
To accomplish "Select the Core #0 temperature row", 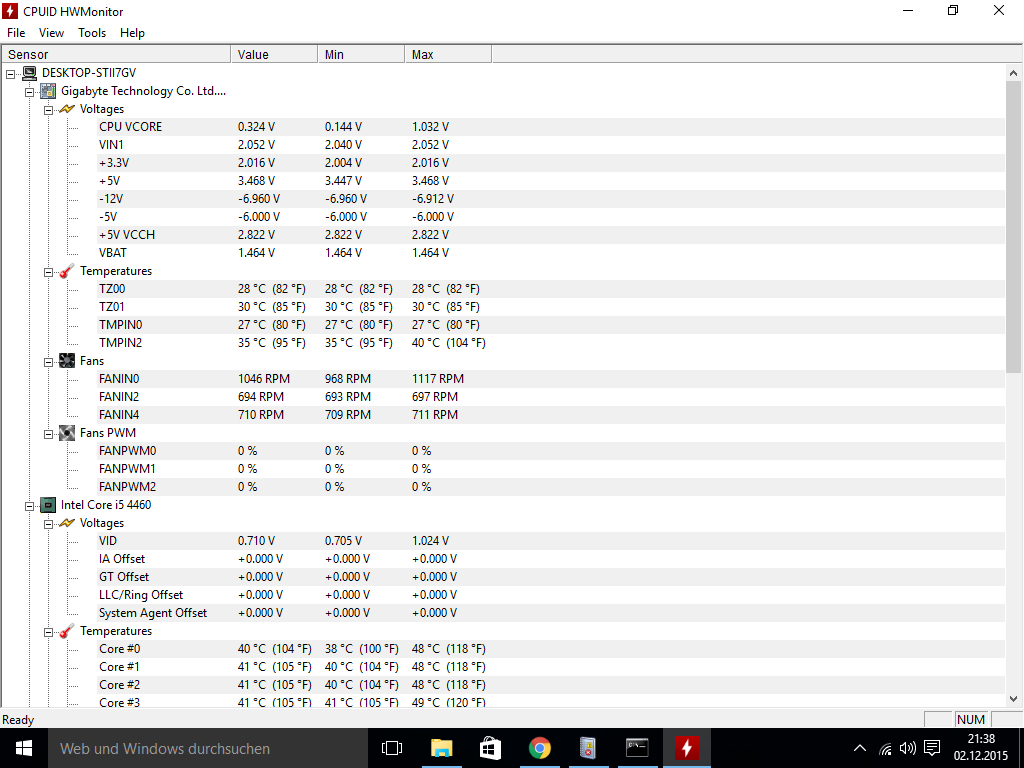I will pyautogui.click(x=551, y=649).
